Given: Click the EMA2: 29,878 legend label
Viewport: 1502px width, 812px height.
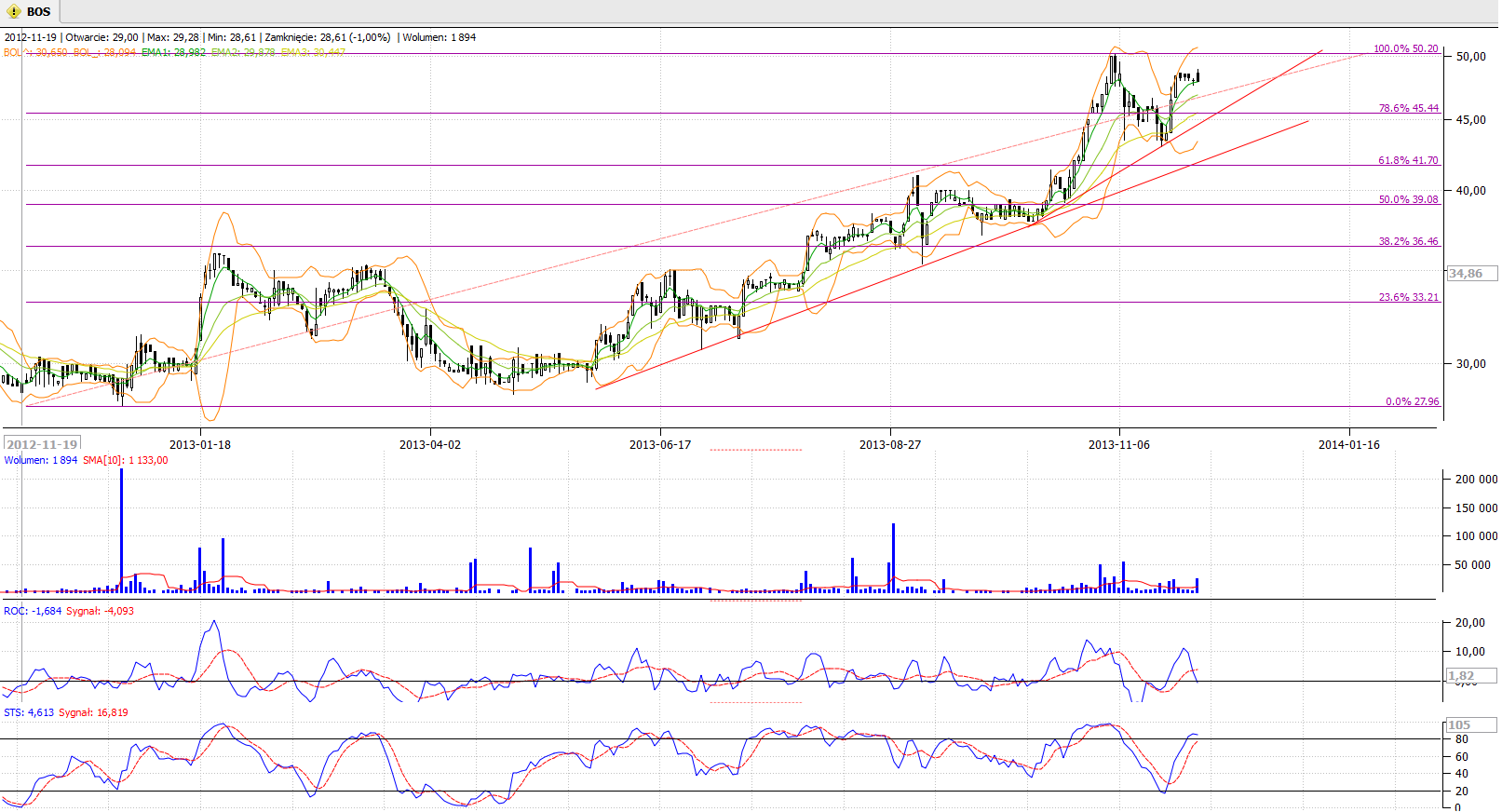Looking at the screenshot, I should pos(243,52).
